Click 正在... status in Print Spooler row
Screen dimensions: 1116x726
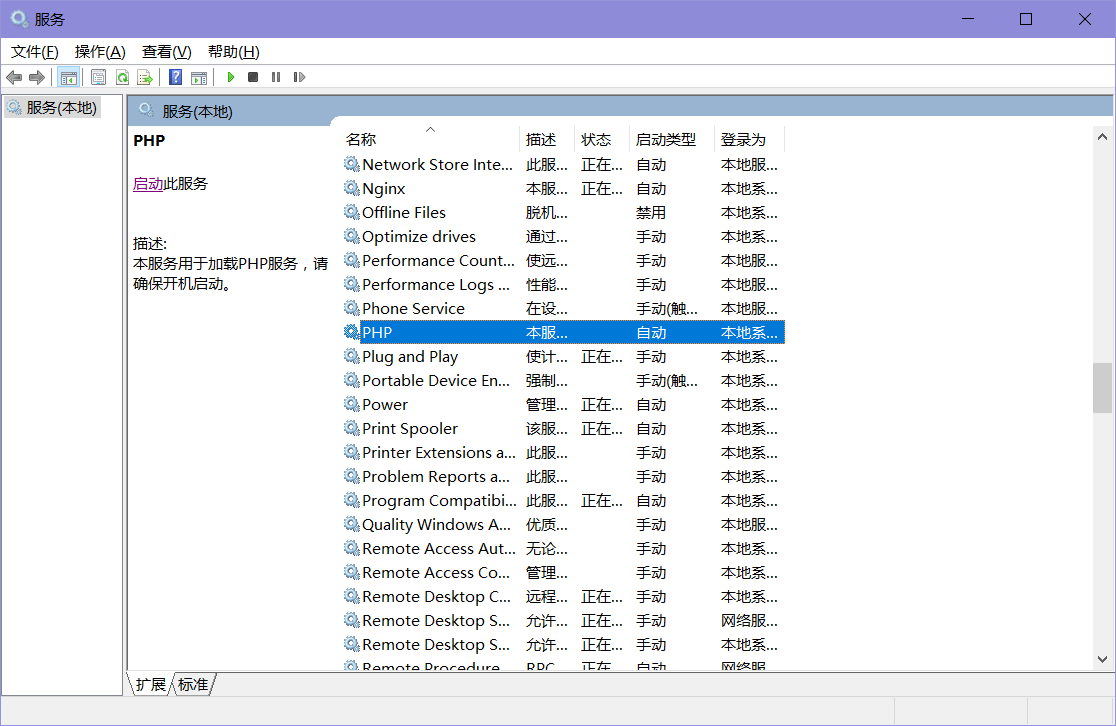(x=601, y=428)
